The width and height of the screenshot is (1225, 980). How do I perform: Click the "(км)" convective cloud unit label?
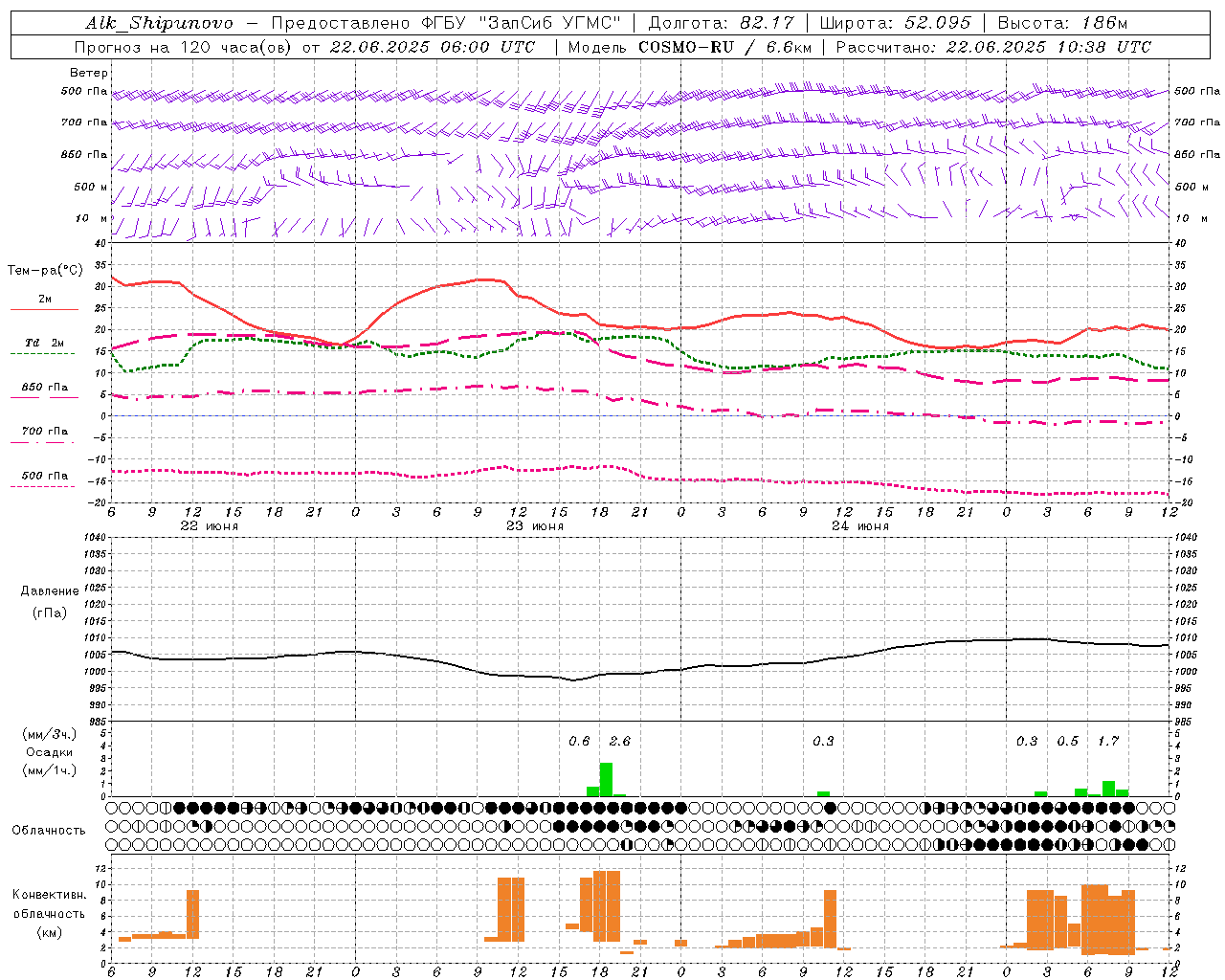tap(50, 932)
